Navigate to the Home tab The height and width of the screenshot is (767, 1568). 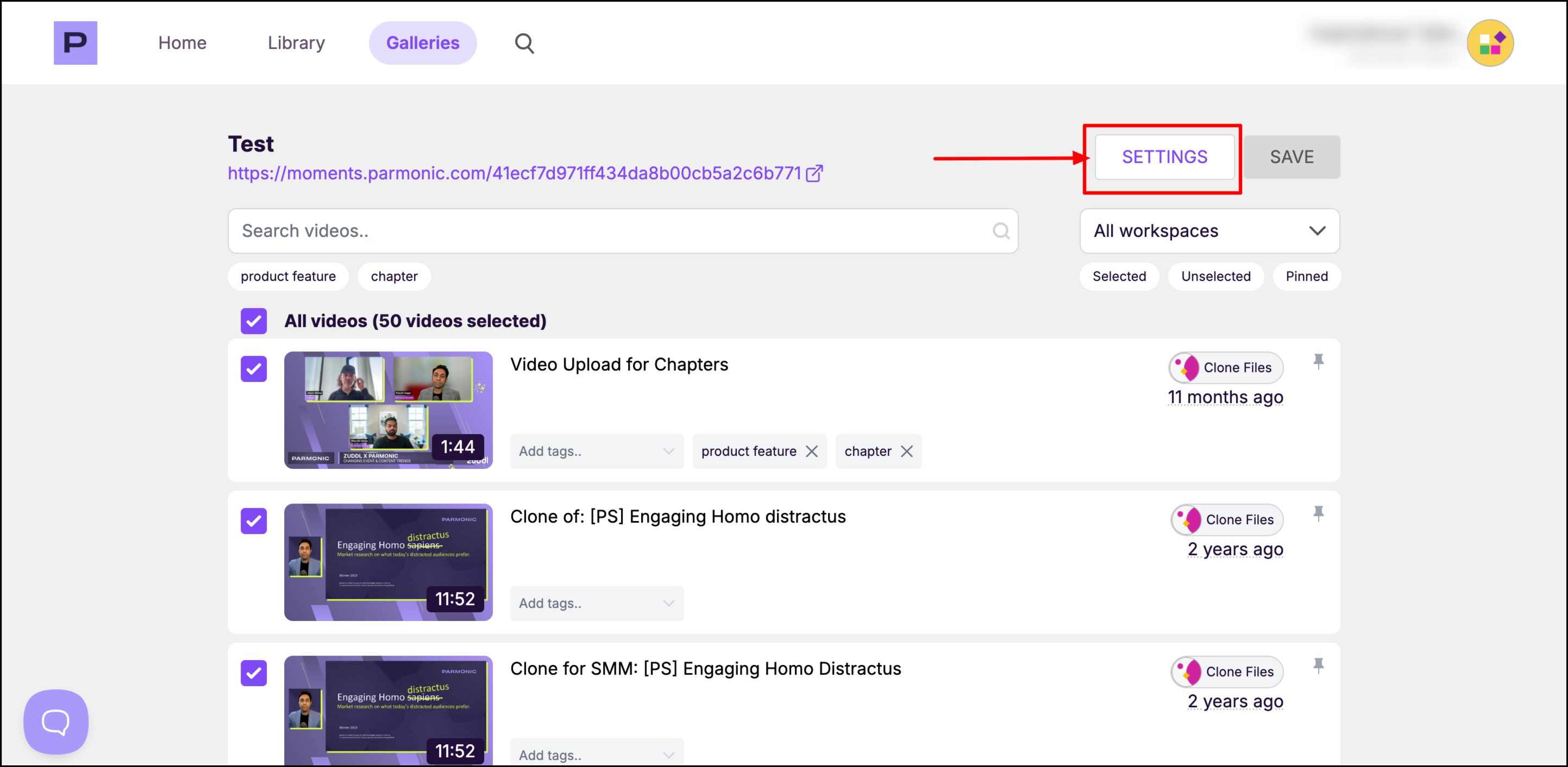click(182, 43)
